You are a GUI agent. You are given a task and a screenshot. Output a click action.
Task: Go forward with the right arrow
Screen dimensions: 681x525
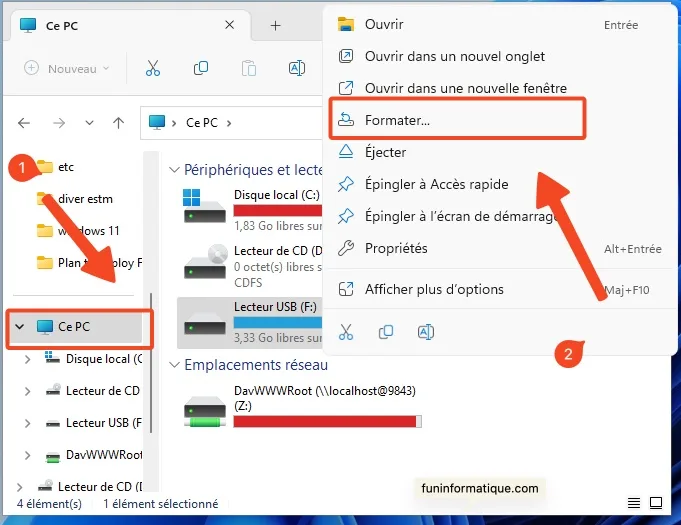point(59,123)
